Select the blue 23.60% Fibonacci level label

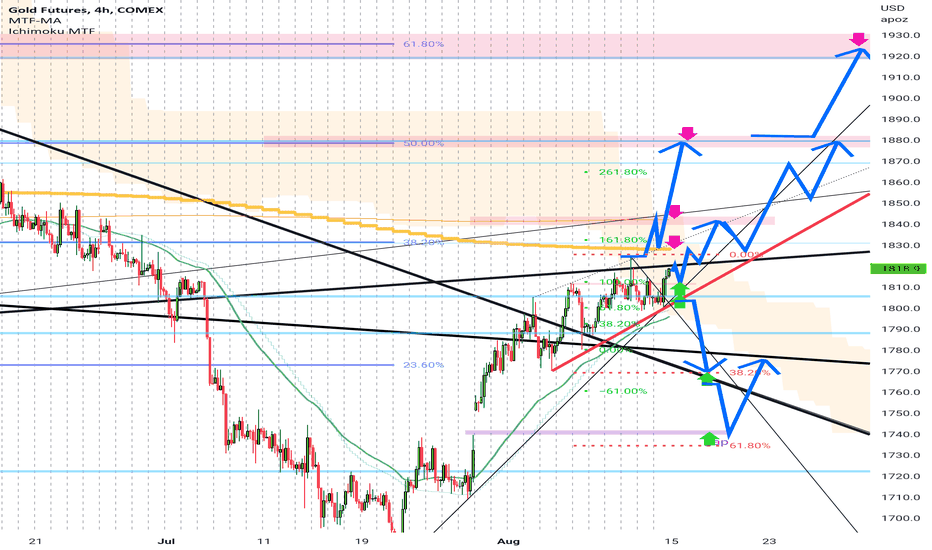coord(423,364)
